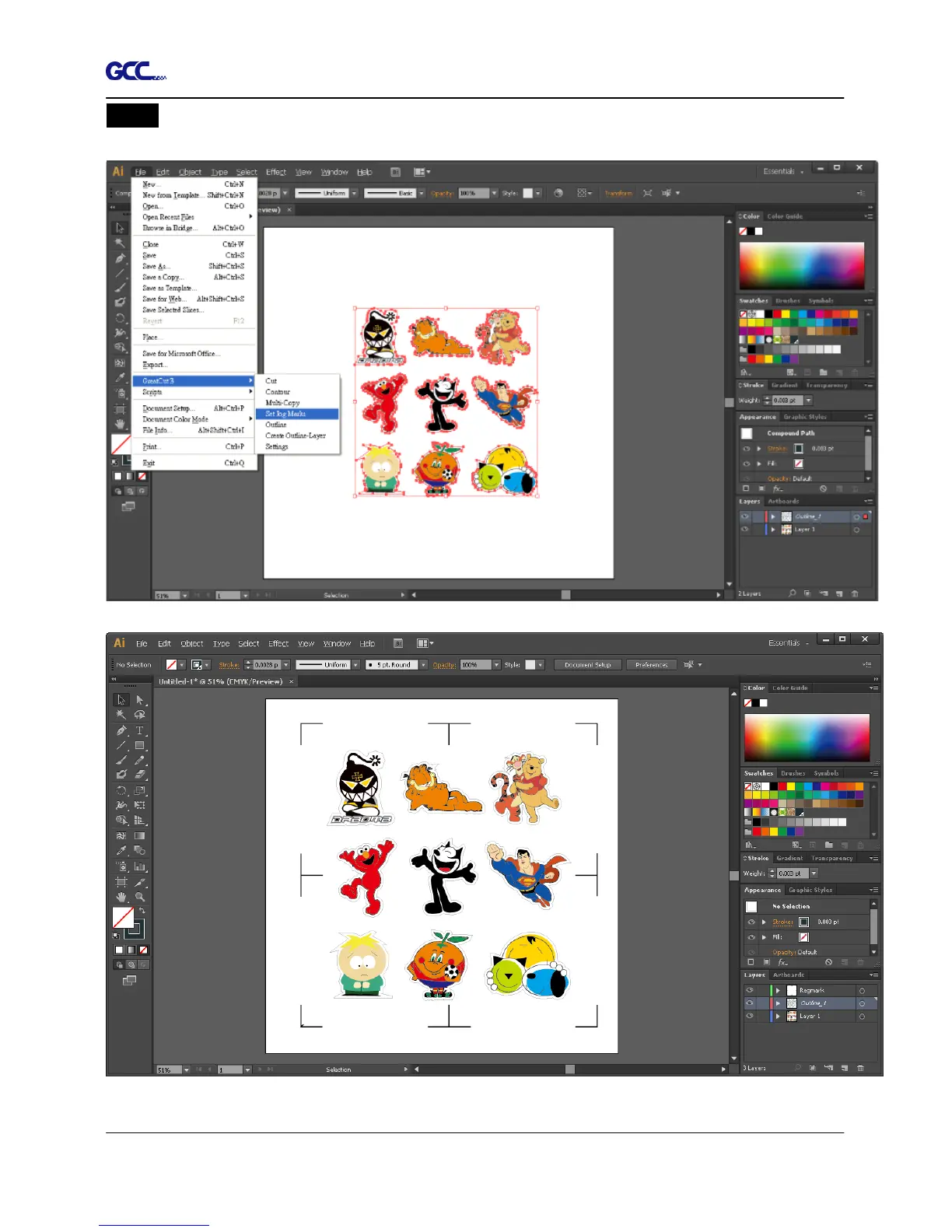Pick the Eyedropper tool in lower screenshot
952x1232 pixels.
(121, 851)
